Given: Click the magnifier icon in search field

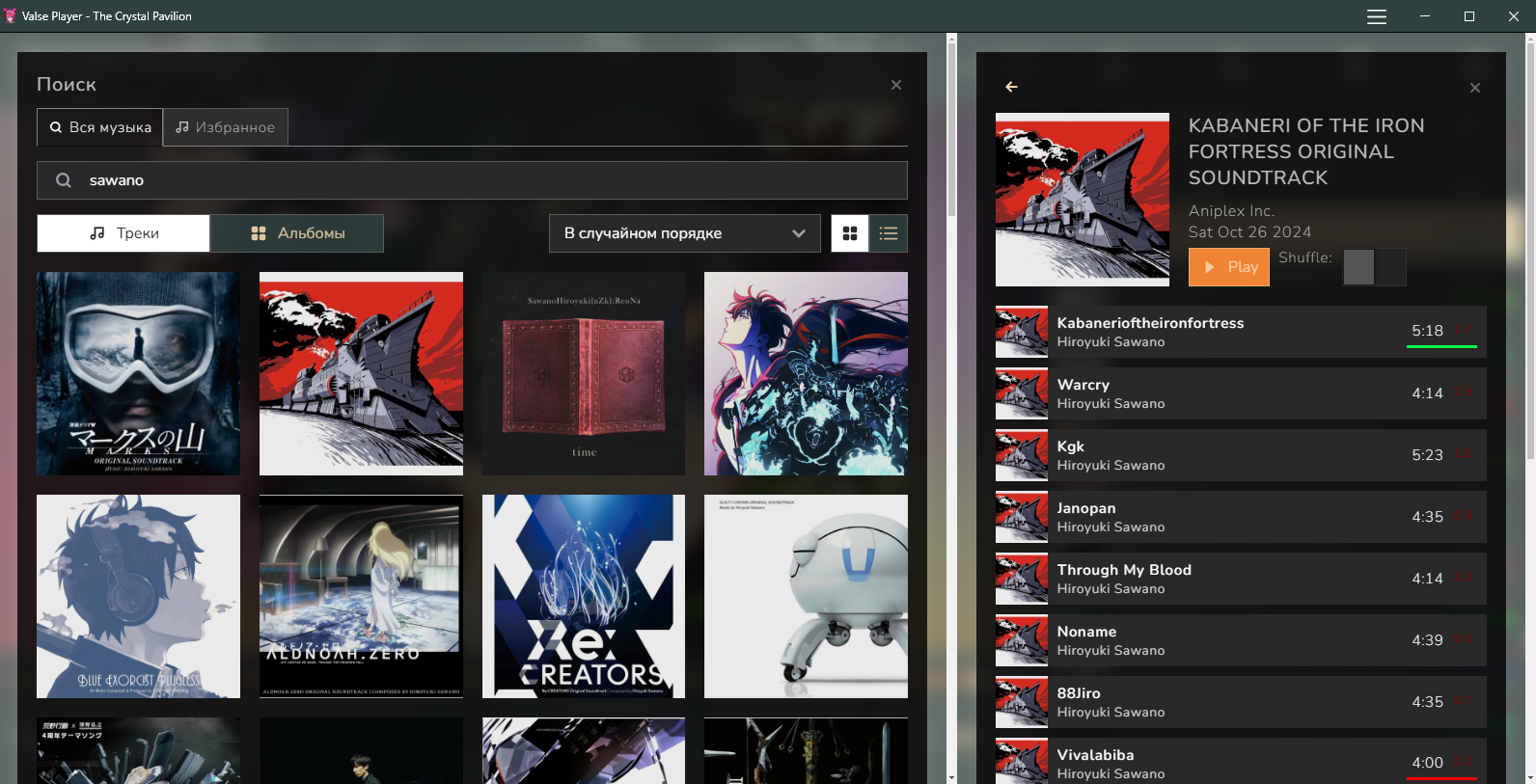Looking at the screenshot, I should [x=64, y=180].
